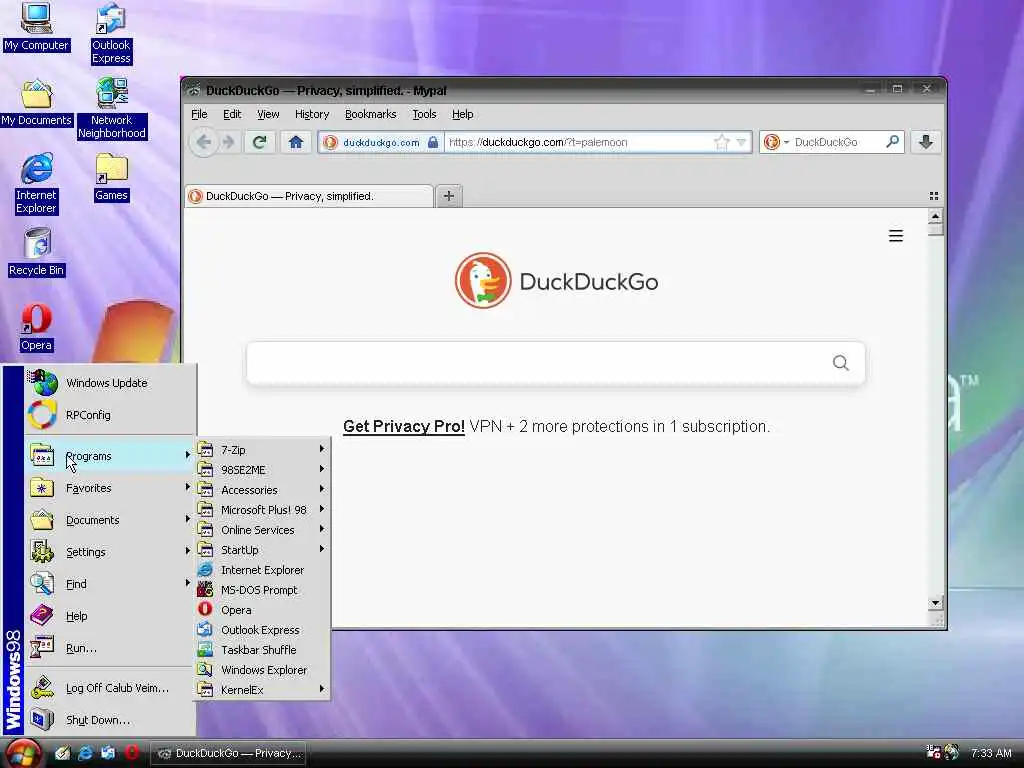Click the padlock site security icon
The height and width of the screenshot is (768, 1024).
(x=432, y=142)
